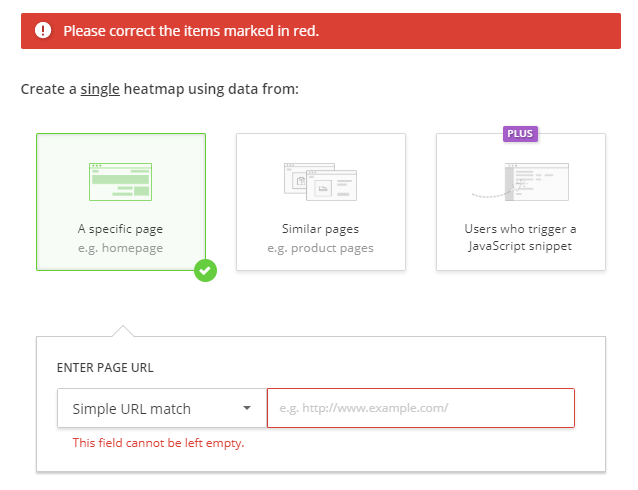This screenshot has width=638, height=490.
Task: Click the "e.g. homepage" example text
Action: coord(120,248)
